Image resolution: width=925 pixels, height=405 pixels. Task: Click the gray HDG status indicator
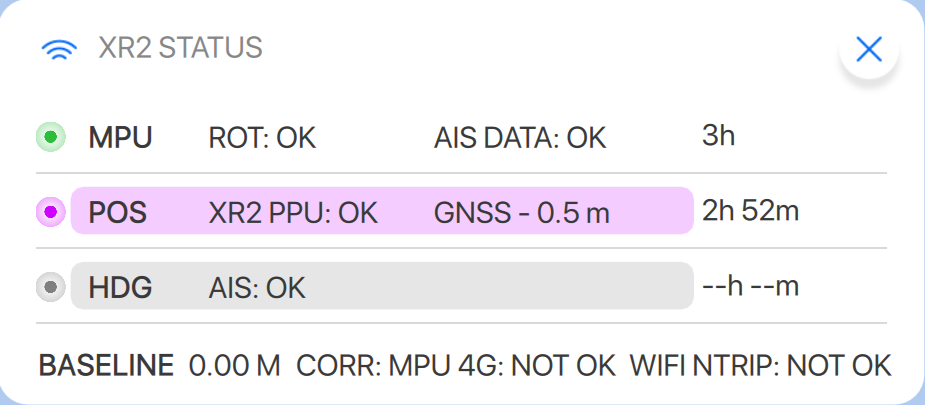pyautogui.click(x=50, y=288)
